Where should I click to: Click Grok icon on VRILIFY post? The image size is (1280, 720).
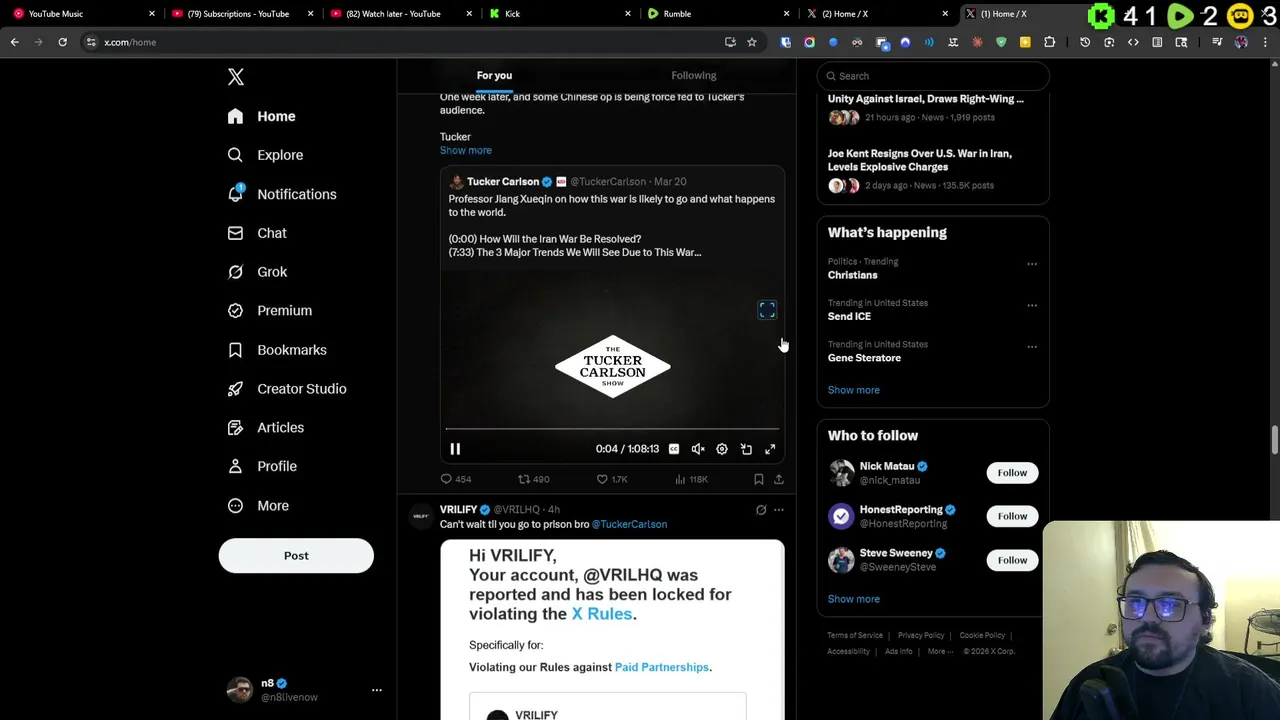click(761, 510)
